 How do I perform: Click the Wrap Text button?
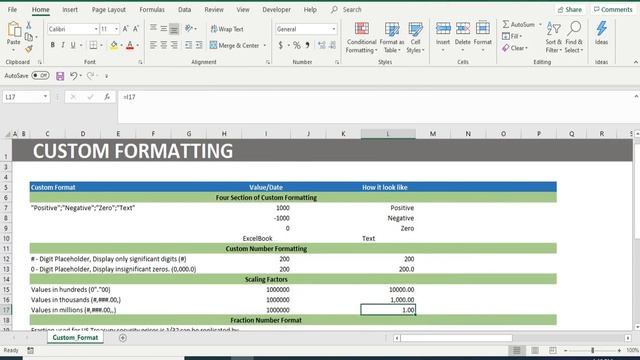click(x=227, y=29)
